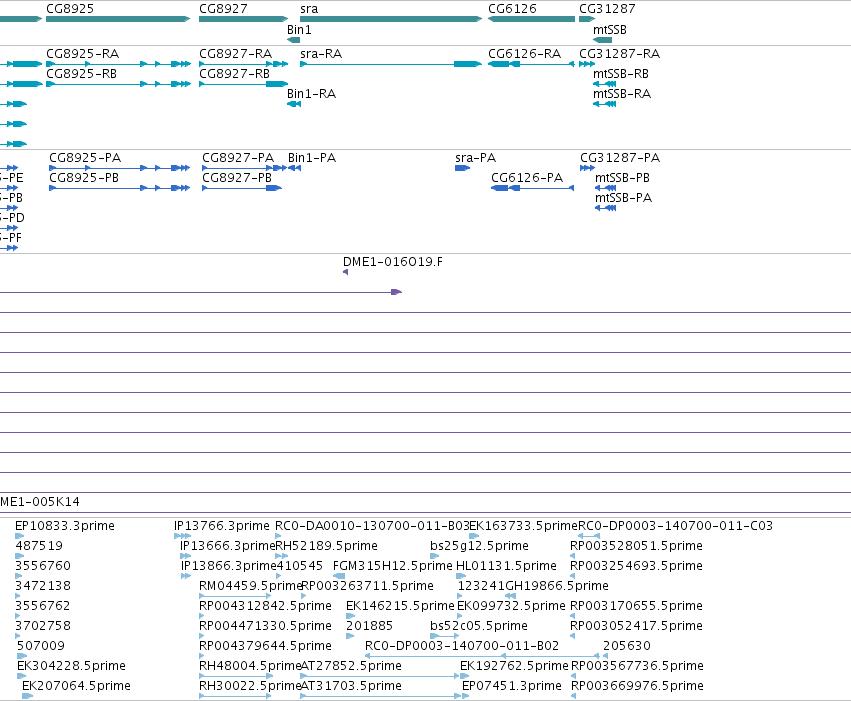Click the EK207064.5prime label

(x=77, y=686)
